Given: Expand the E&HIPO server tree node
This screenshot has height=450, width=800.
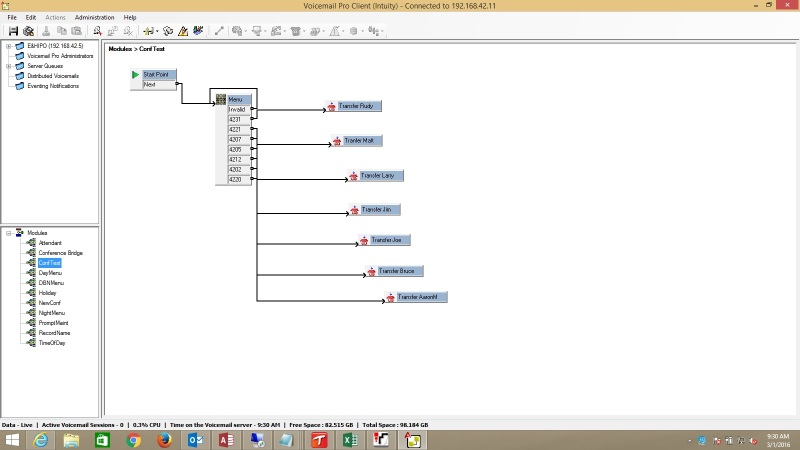Looking at the screenshot, I should pyautogui.click(x=9, y=46).
